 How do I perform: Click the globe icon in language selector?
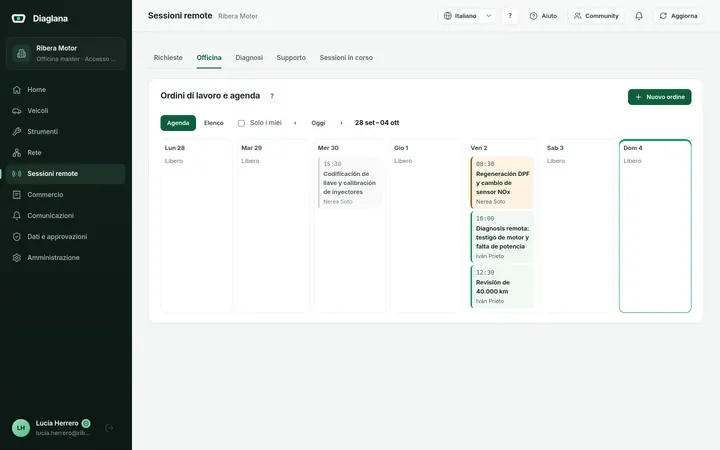coord(448,16)
